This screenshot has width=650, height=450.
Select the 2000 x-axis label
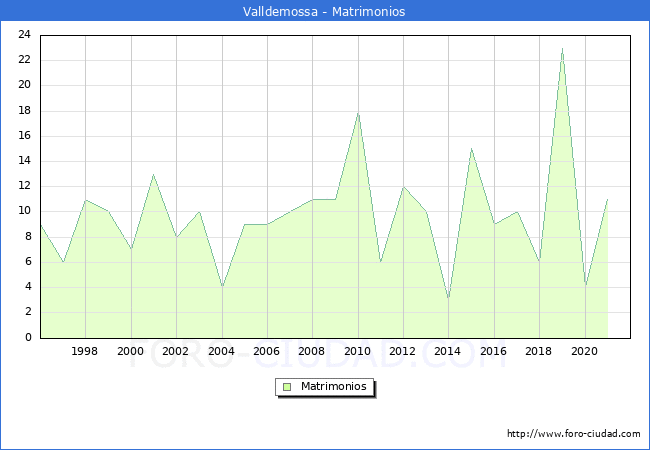tap(131, 351)
